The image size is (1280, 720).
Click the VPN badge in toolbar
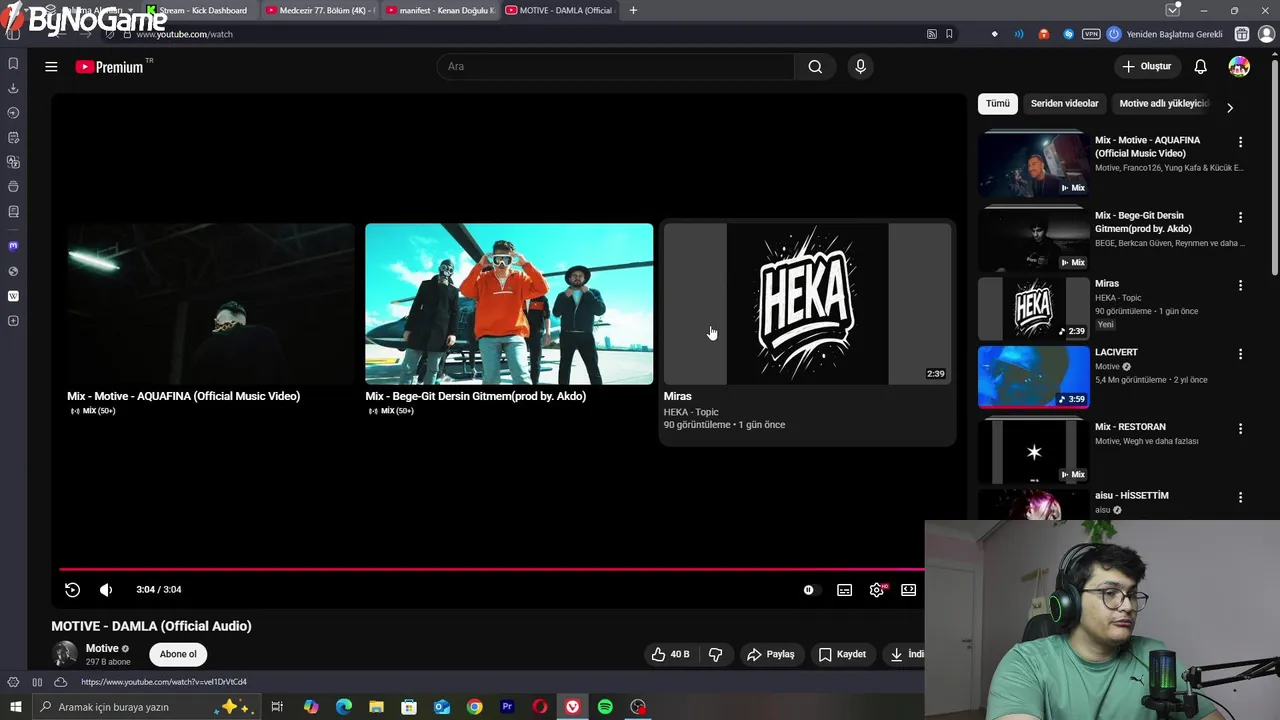pos(1091,34)
